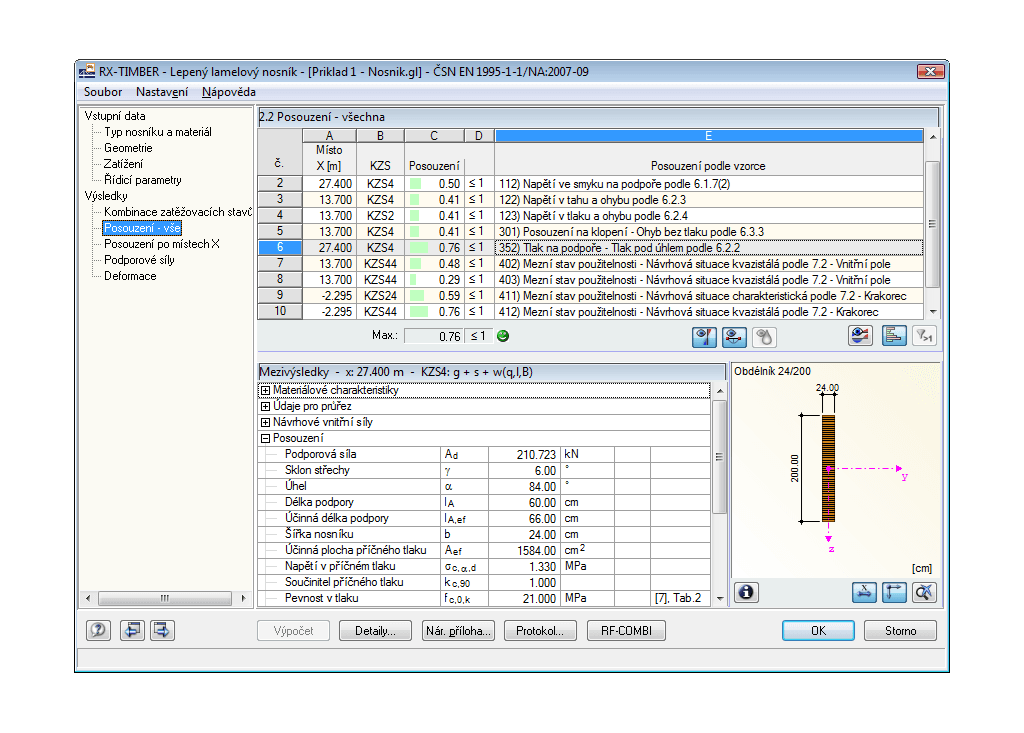
Task: Select Posouzení - vše tree item
Action: coord(142,228)
